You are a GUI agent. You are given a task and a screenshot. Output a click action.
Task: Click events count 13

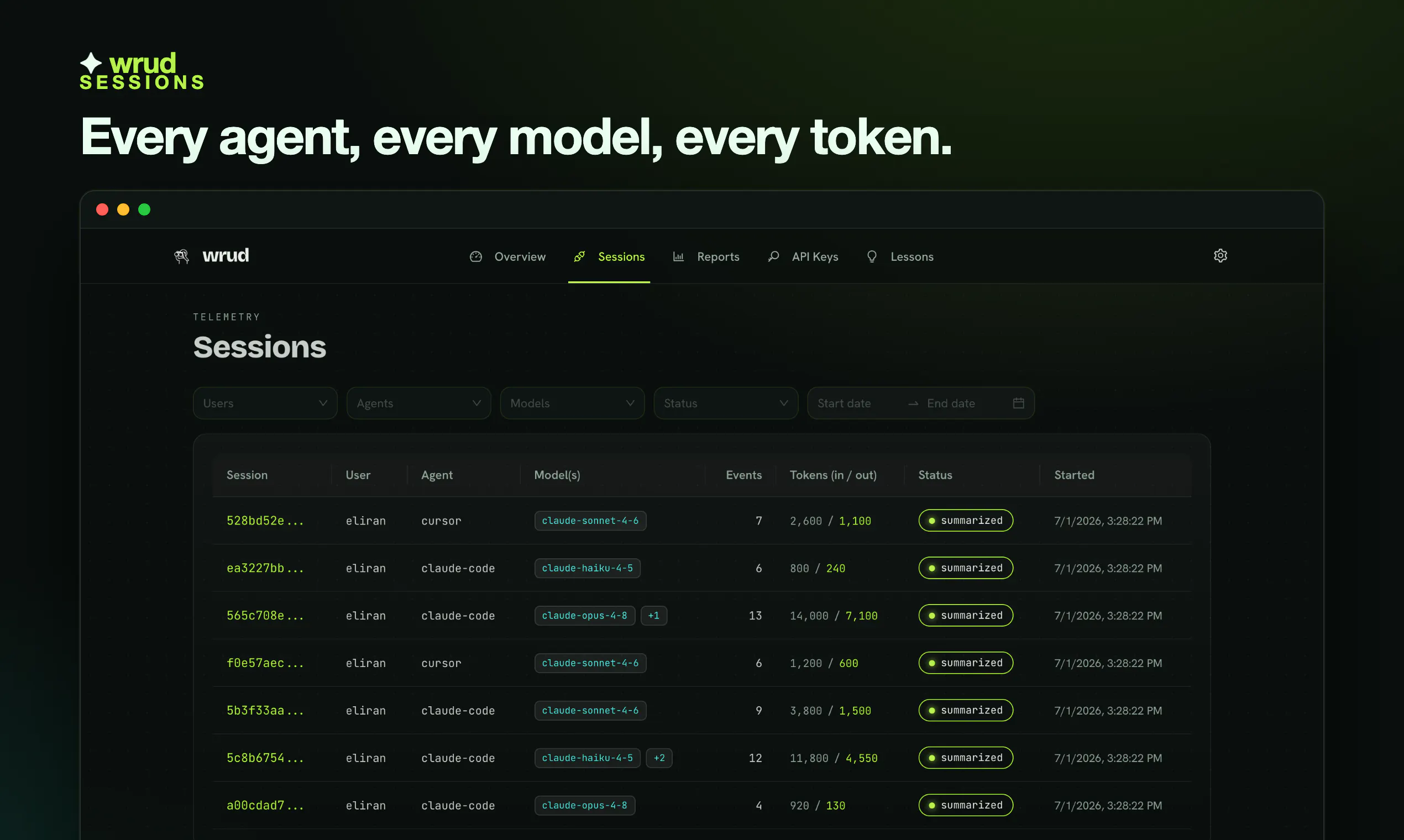[x=755, y=616]
